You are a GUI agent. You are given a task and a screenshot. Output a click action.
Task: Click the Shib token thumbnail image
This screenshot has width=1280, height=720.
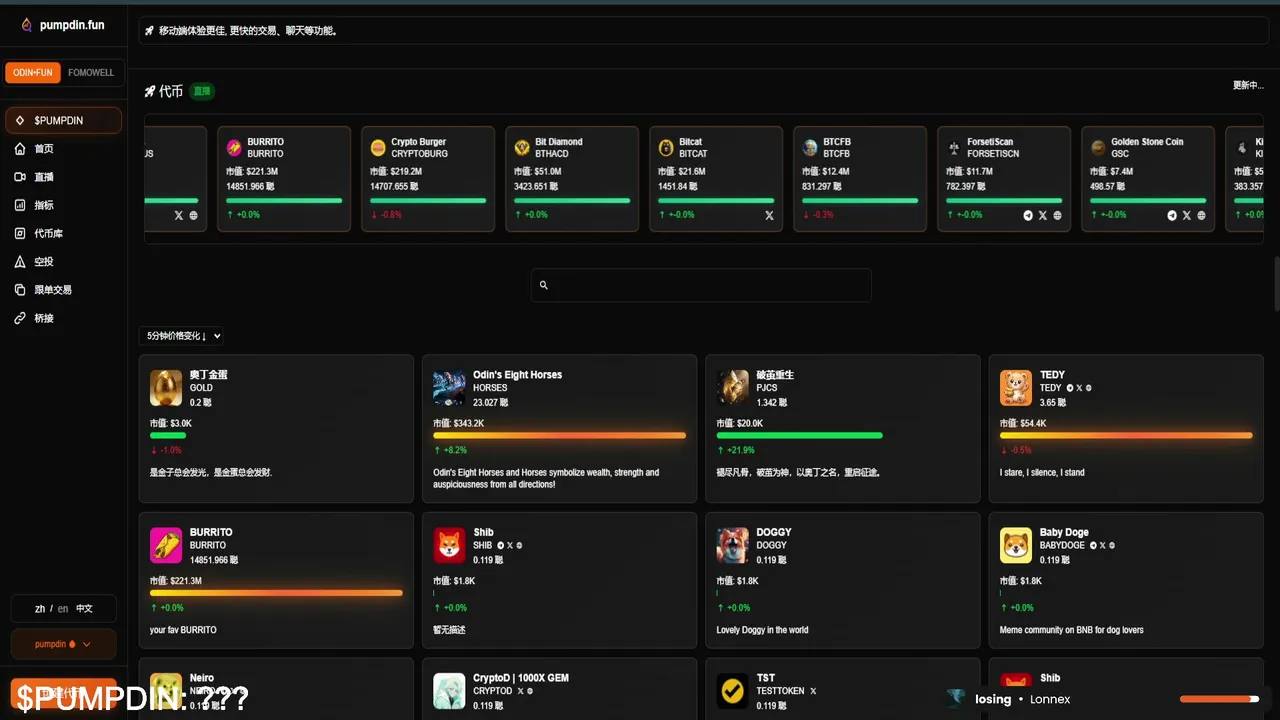click(449, 546)
